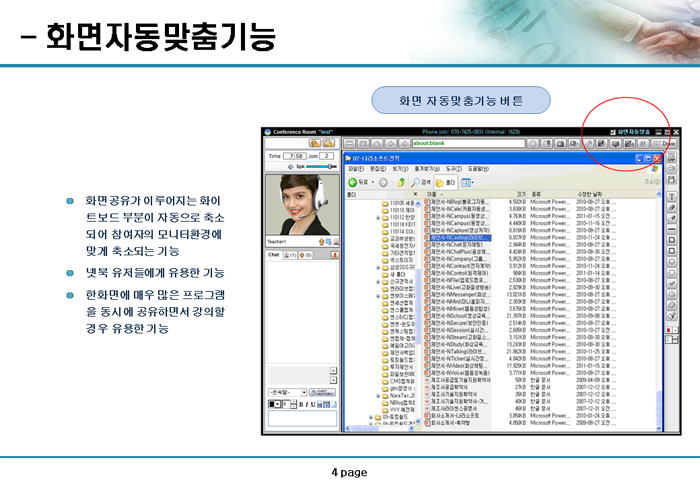Click the Explorer up-folder icon

401,182
